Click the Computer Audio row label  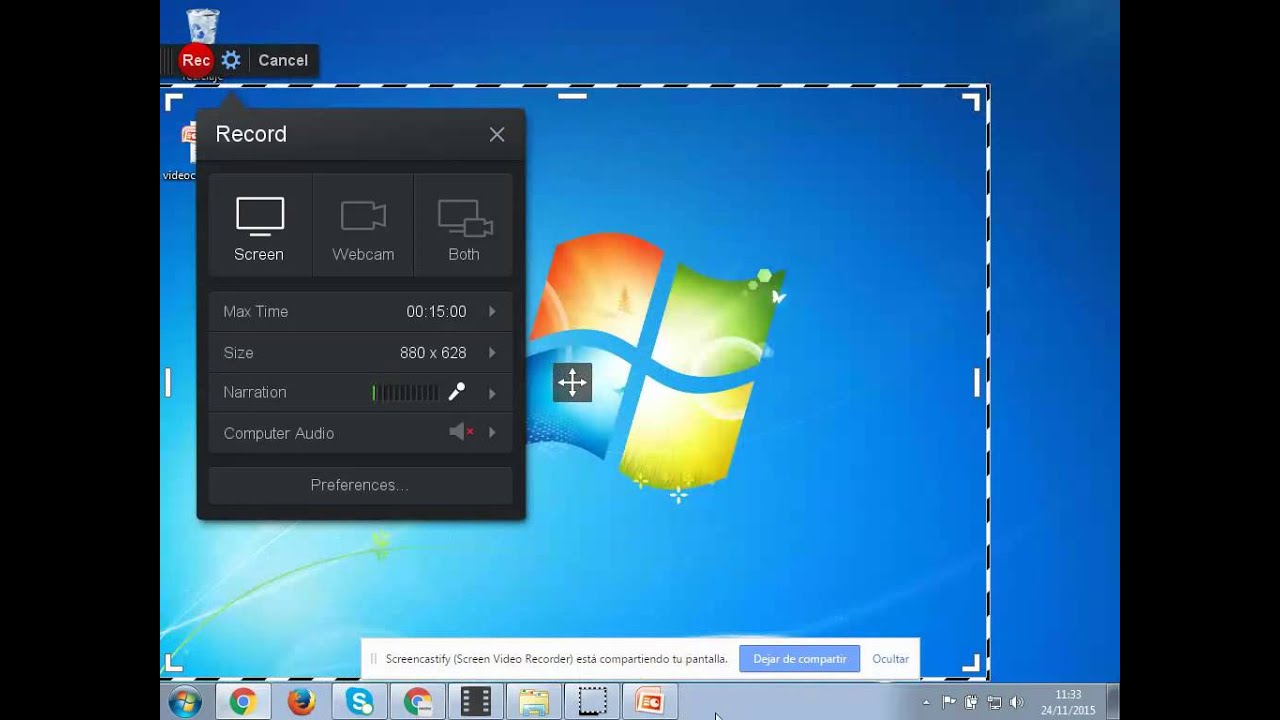(x=279, y=433)
